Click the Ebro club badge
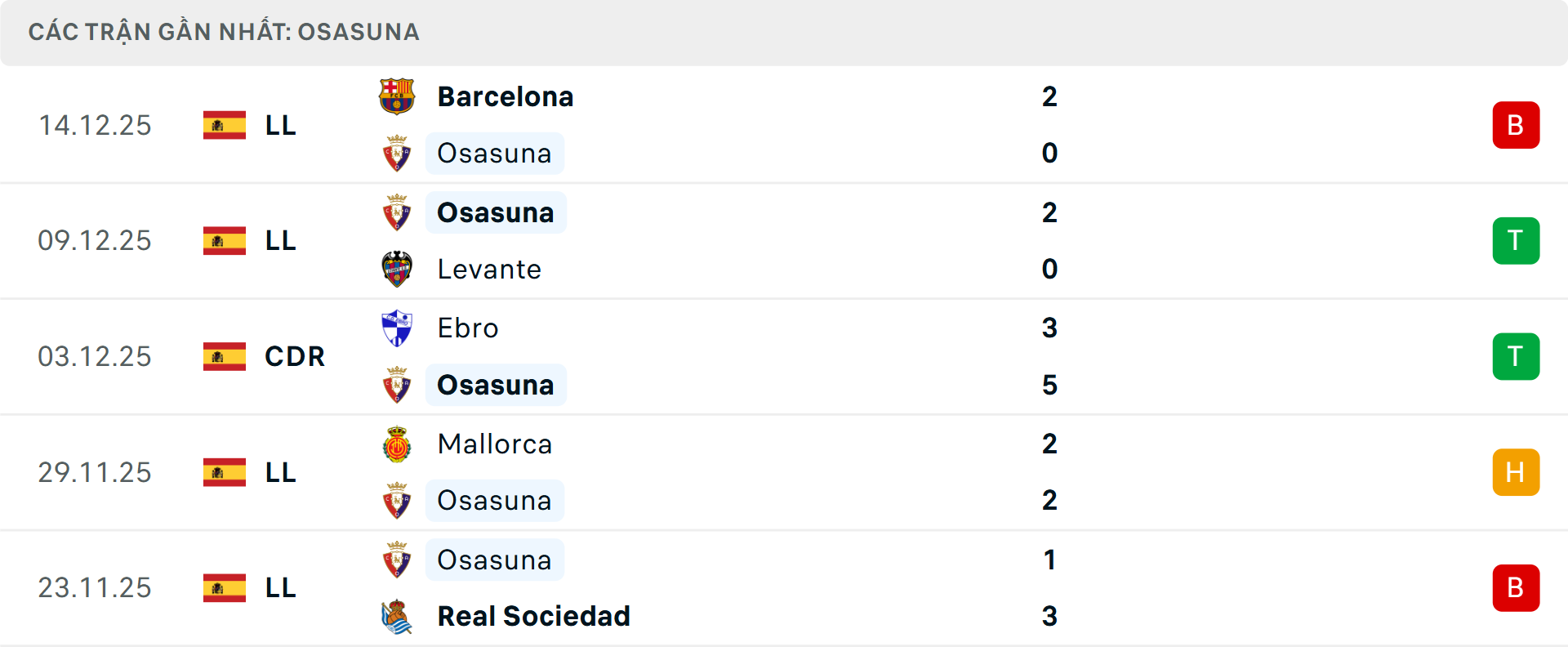Image resolution: width=1568 pixels, height=647 pixels. [398, 328]
